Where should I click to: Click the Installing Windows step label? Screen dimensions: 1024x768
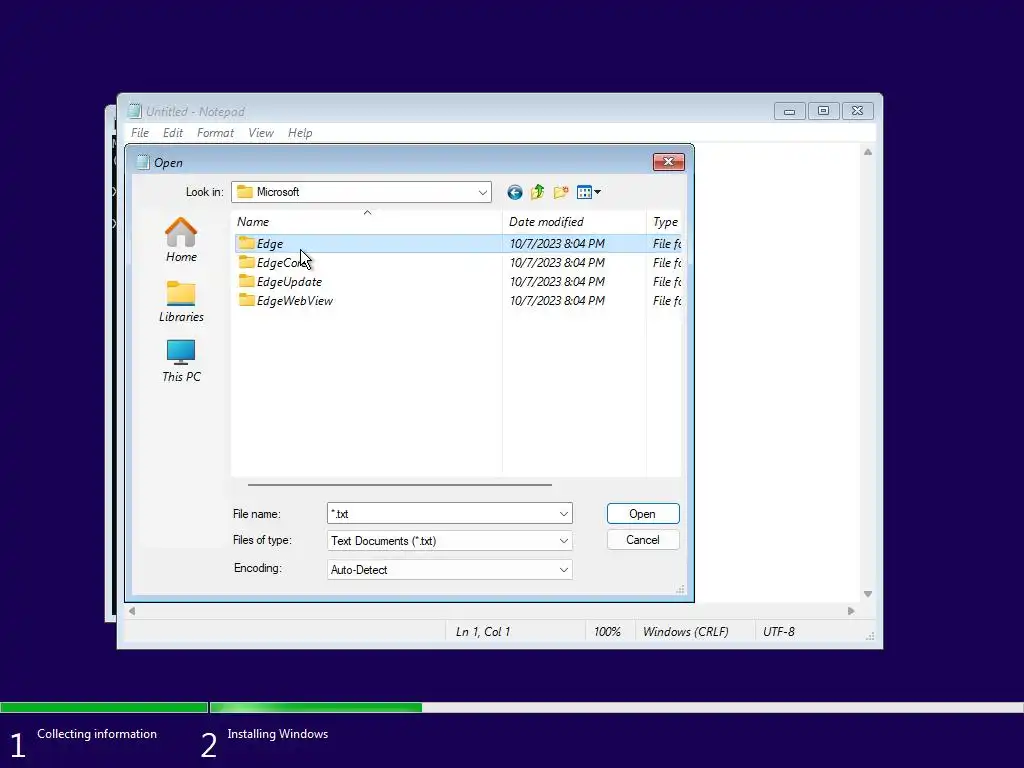point(278,733)
